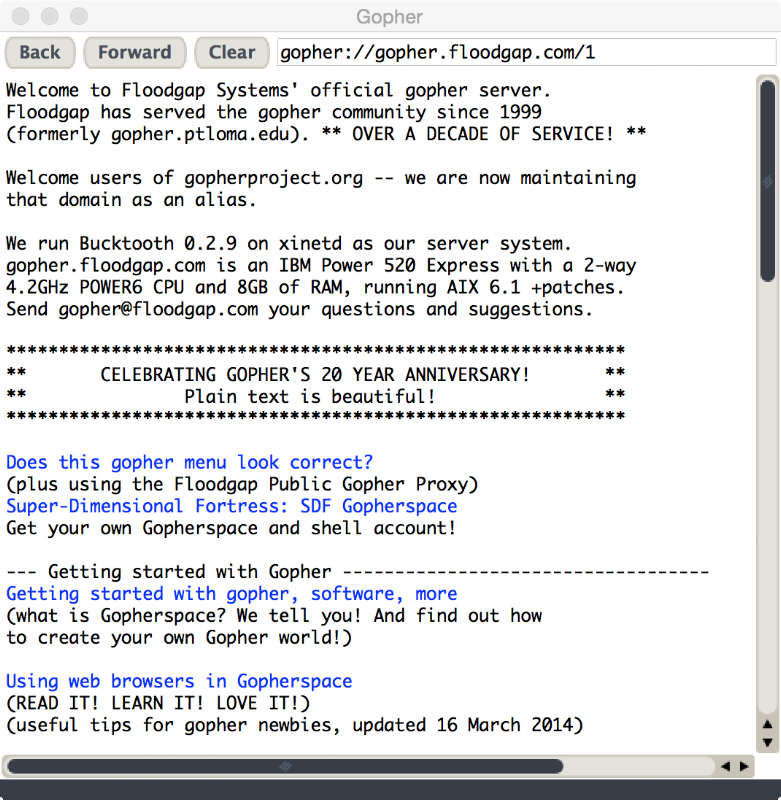Click the Clear button
The width and height of the screenshot is (781, 800).
click(x=232, y=52)
